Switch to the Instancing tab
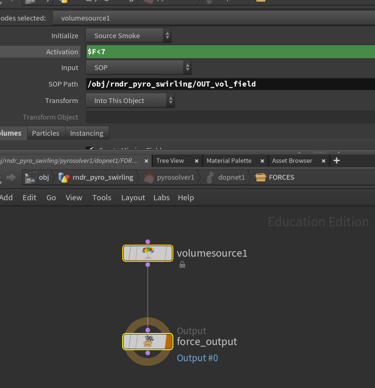 (x=87, y=133)
